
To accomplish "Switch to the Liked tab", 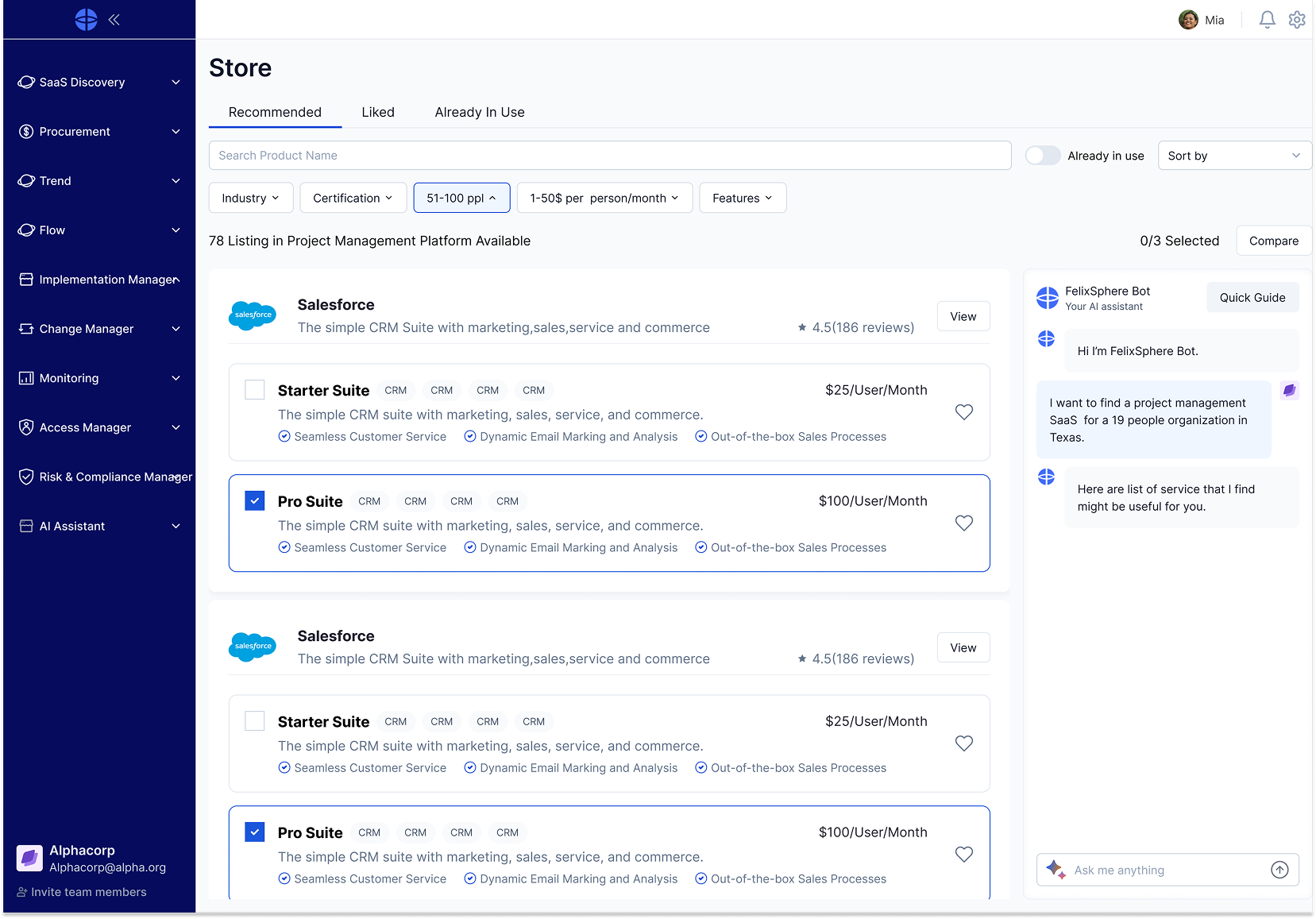I will (x=378, y=112).
